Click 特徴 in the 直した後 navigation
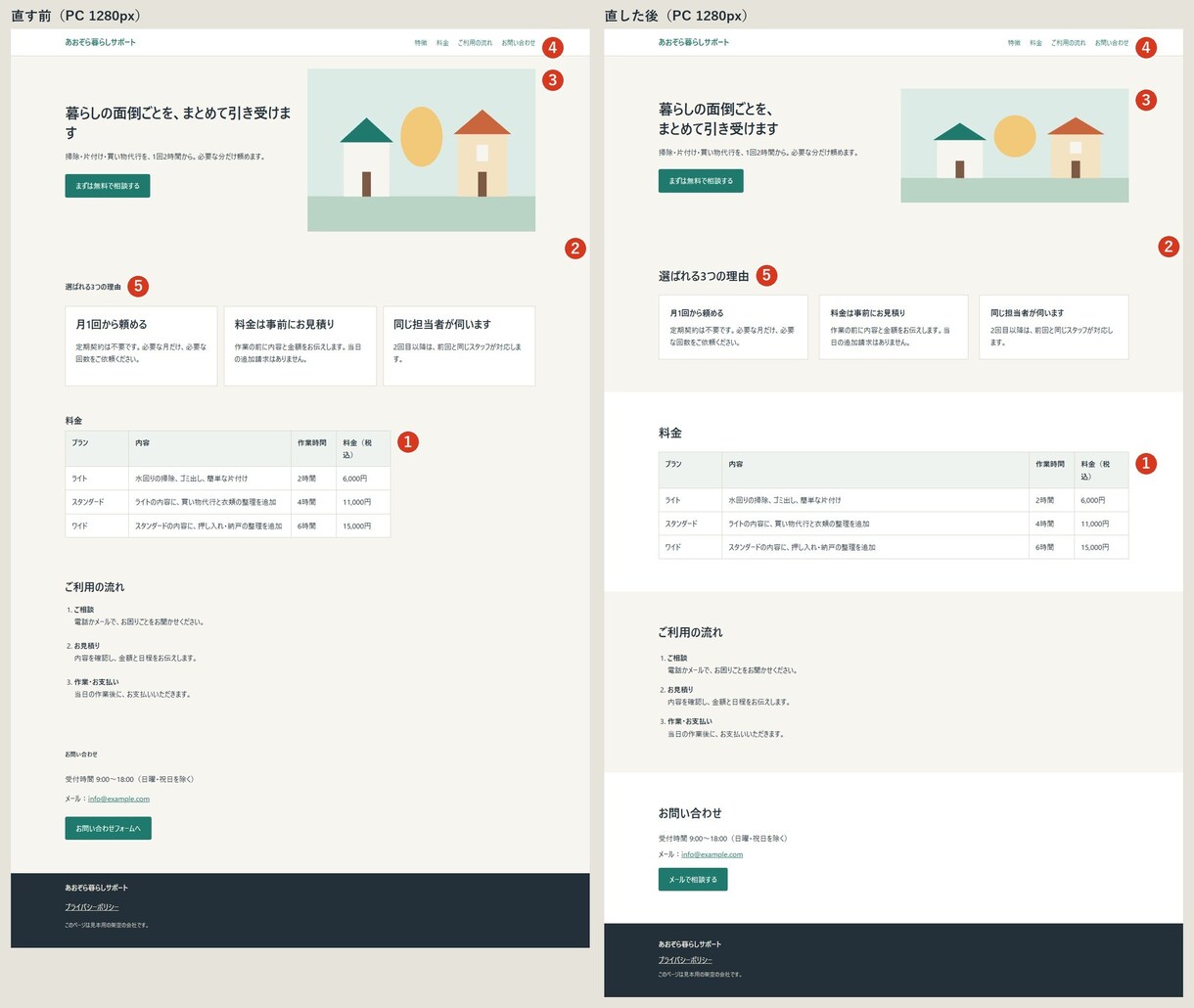The width and height of the screenshot is (1194, 1008). click(1014, 43)
